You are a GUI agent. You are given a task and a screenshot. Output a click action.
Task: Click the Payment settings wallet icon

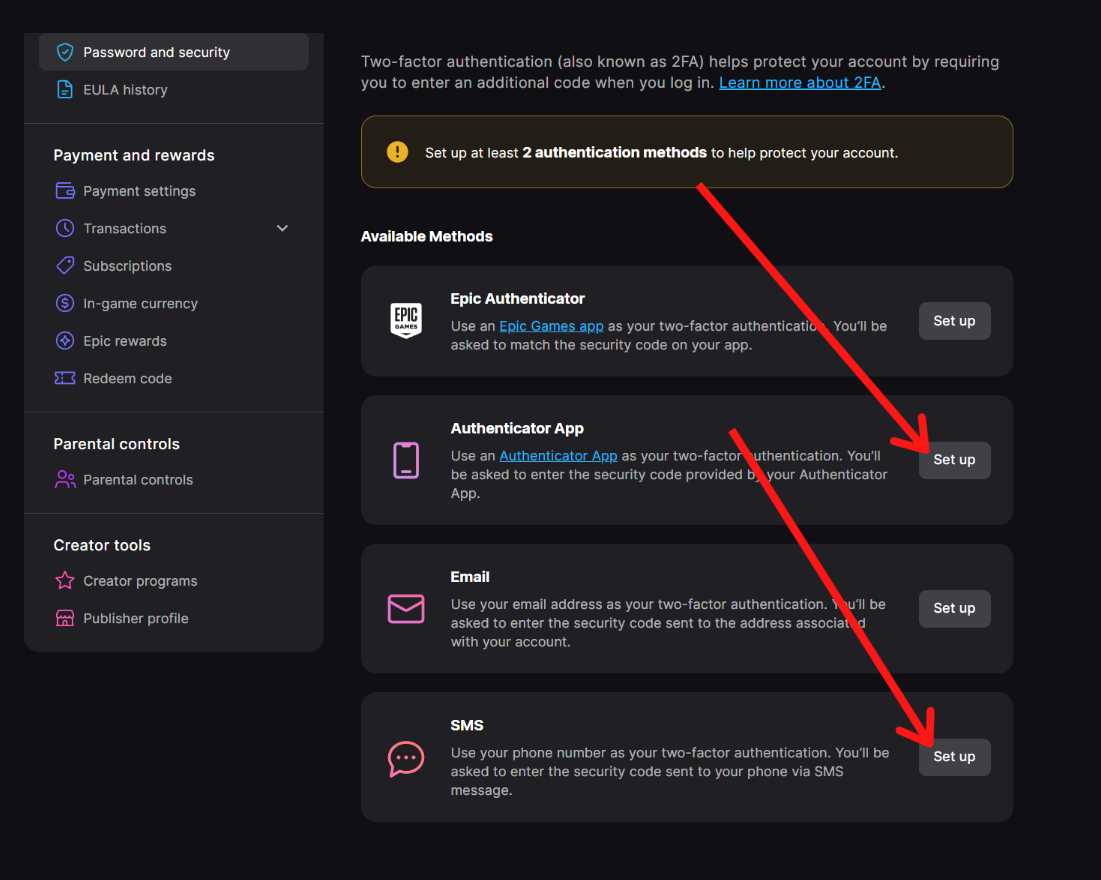point(65,191)
